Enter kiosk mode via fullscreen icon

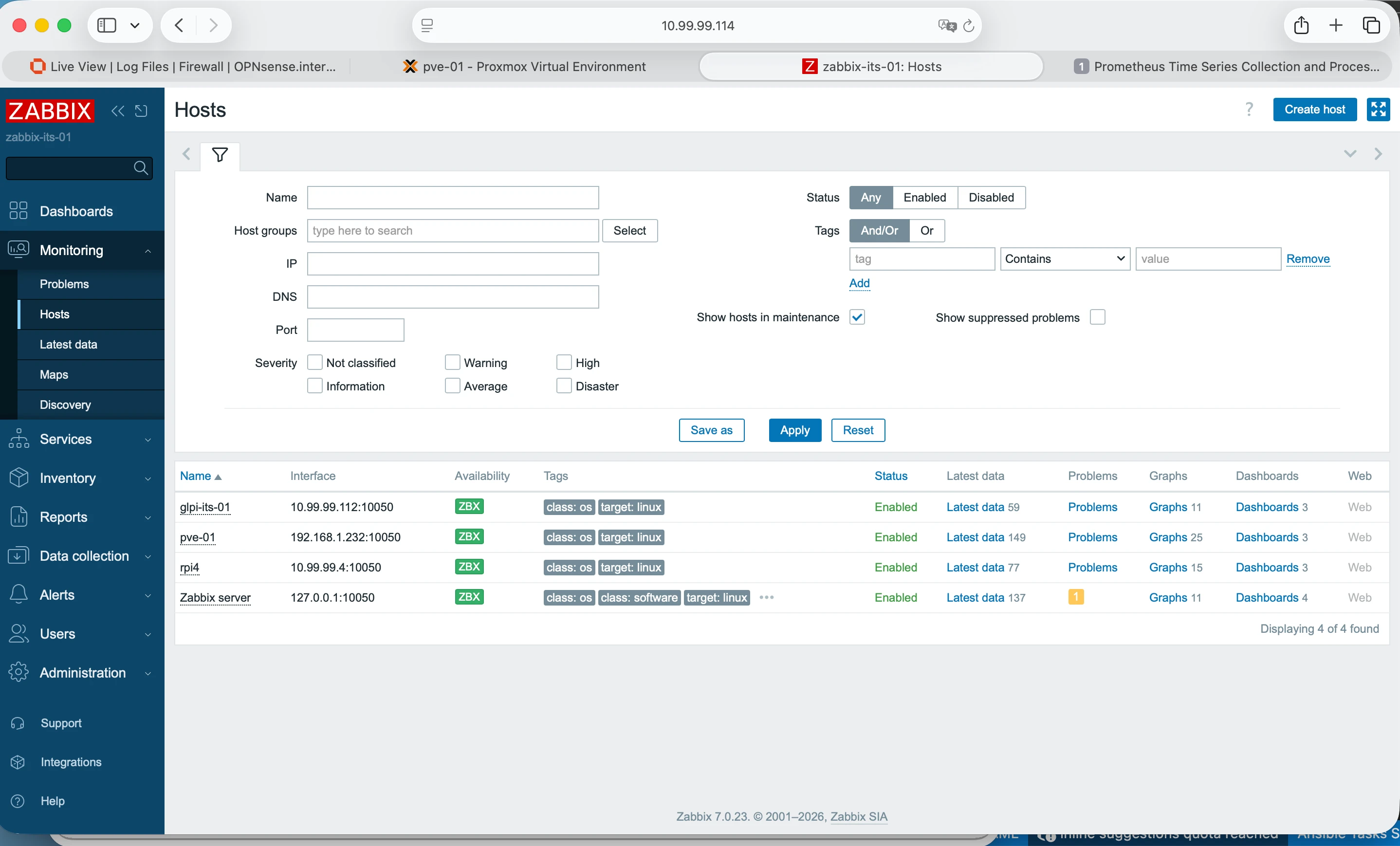[1378, 109]
